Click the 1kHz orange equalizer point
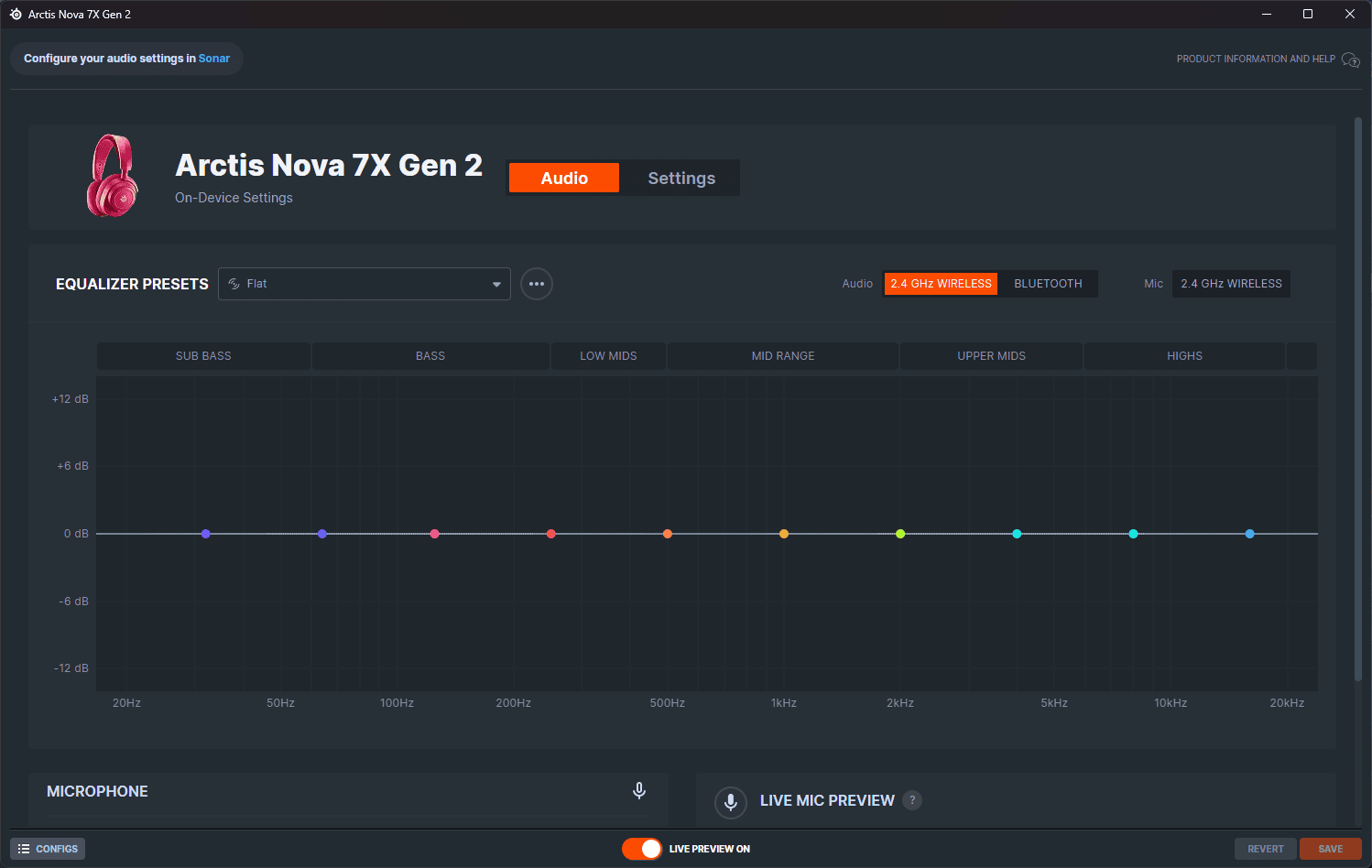The height and width of the screenshot is (868, 1372). click(x=784, y=534)
